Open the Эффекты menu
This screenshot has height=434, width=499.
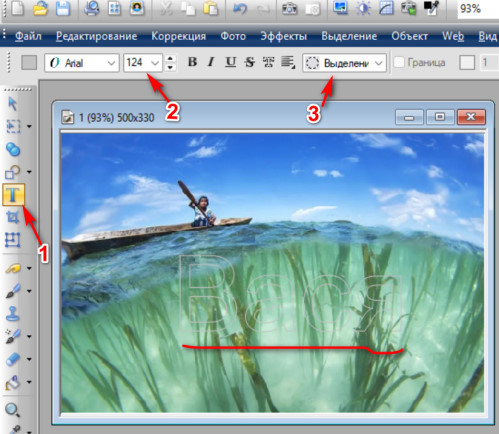[284, 36]
